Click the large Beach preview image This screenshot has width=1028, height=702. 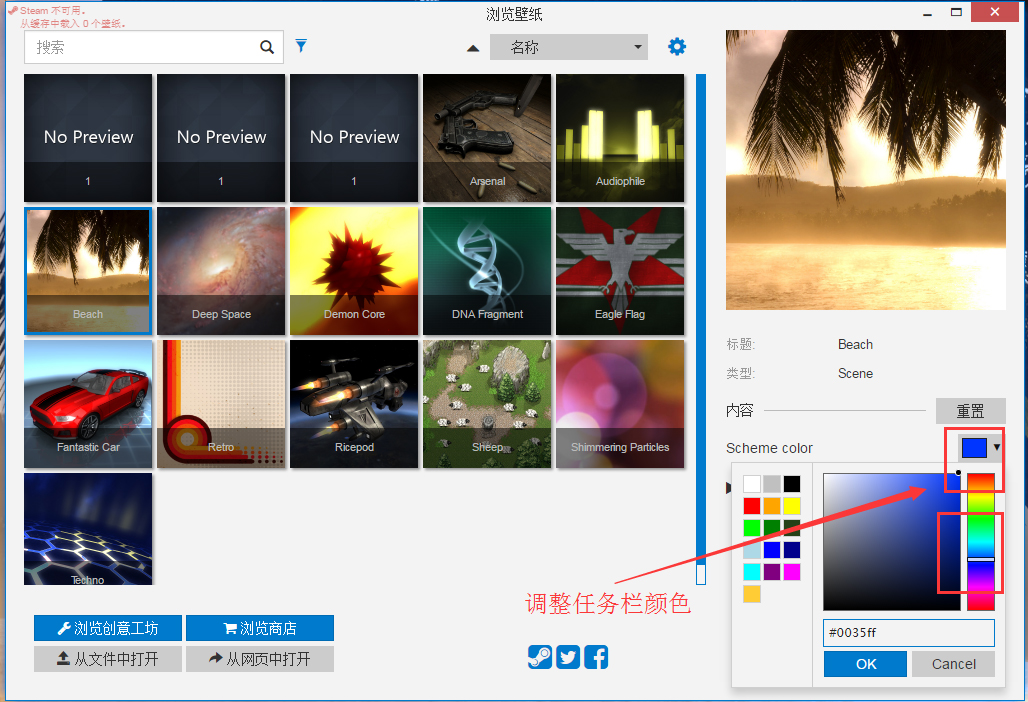pyautogui.click(x=865, y=170)
